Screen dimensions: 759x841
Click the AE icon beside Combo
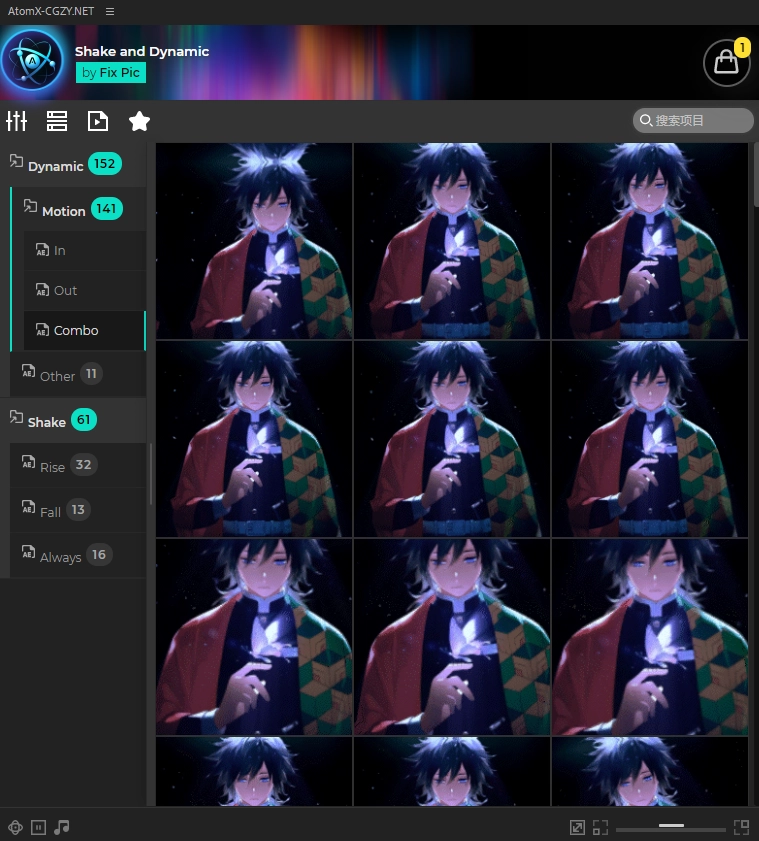pyautogui.click(x=42, y=329)
